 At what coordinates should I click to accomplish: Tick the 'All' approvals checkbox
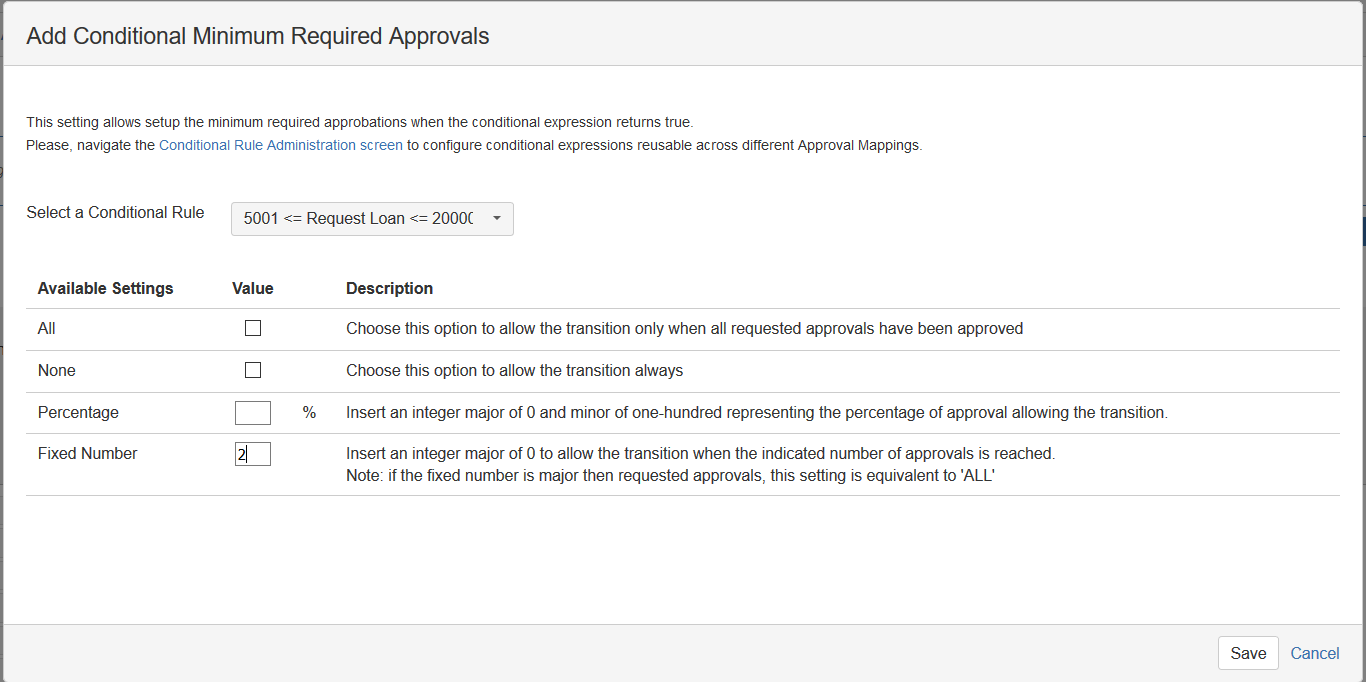253,328
